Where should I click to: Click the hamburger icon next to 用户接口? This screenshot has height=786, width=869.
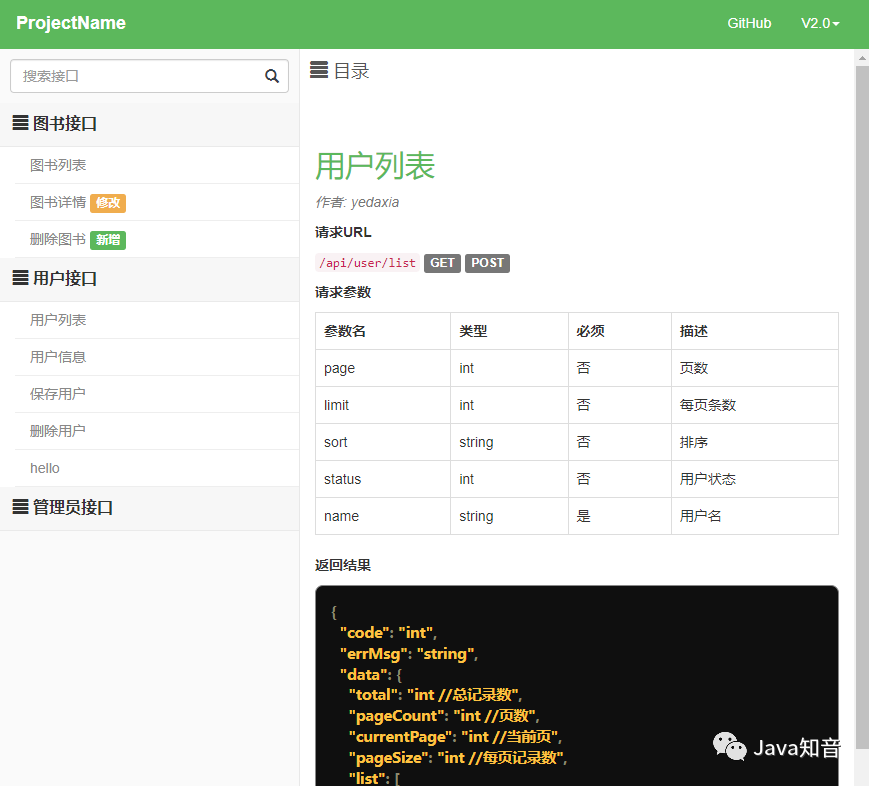click(x=18, y=278)
